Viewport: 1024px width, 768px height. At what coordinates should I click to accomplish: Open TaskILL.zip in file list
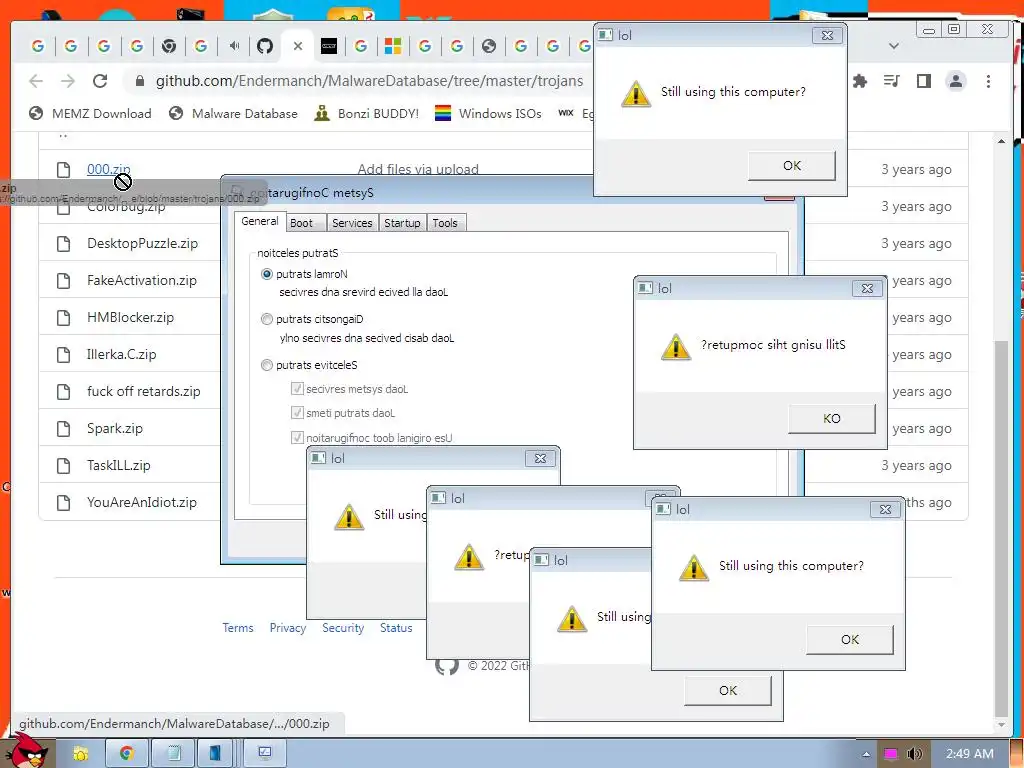(119, 466)
